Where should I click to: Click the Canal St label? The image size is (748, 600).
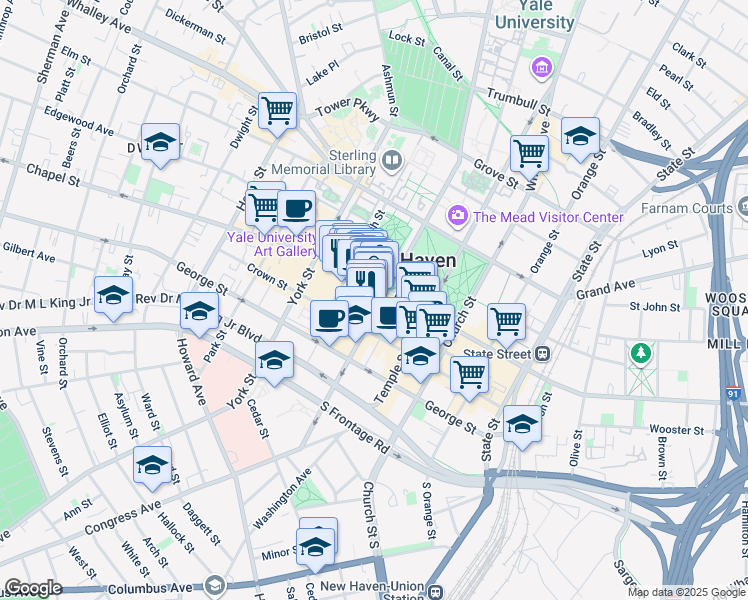[x=447, y=64]
